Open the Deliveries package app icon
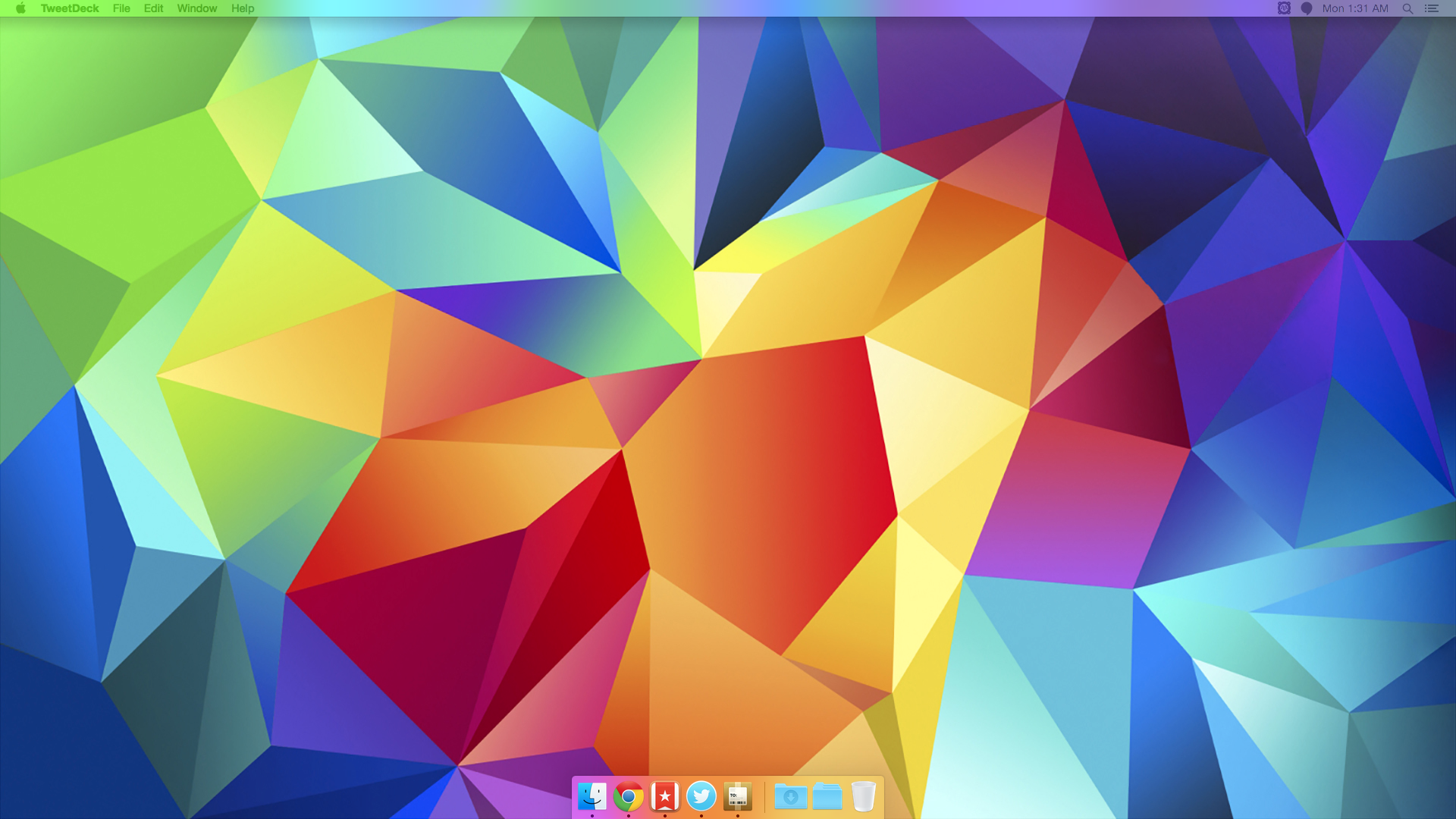This screenshot has height=819, width=1456. click(x=737, y=796)
